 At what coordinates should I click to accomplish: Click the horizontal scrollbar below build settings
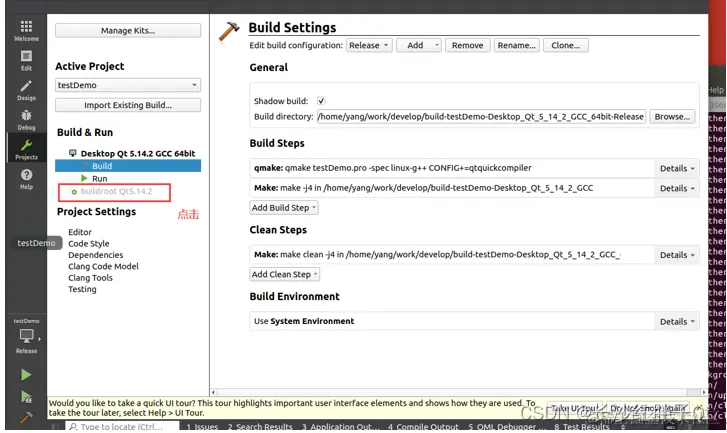tap(459, 392)
